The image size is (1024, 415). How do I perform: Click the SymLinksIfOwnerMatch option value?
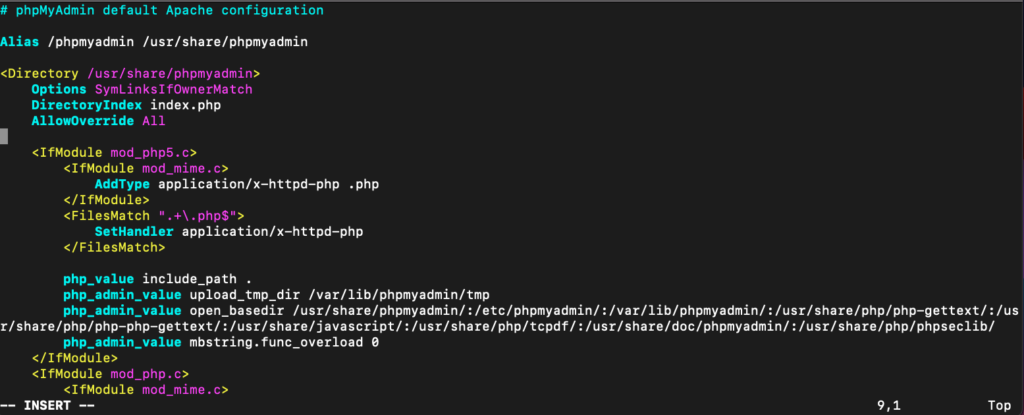pyautogui.click(x=174, y=90)
